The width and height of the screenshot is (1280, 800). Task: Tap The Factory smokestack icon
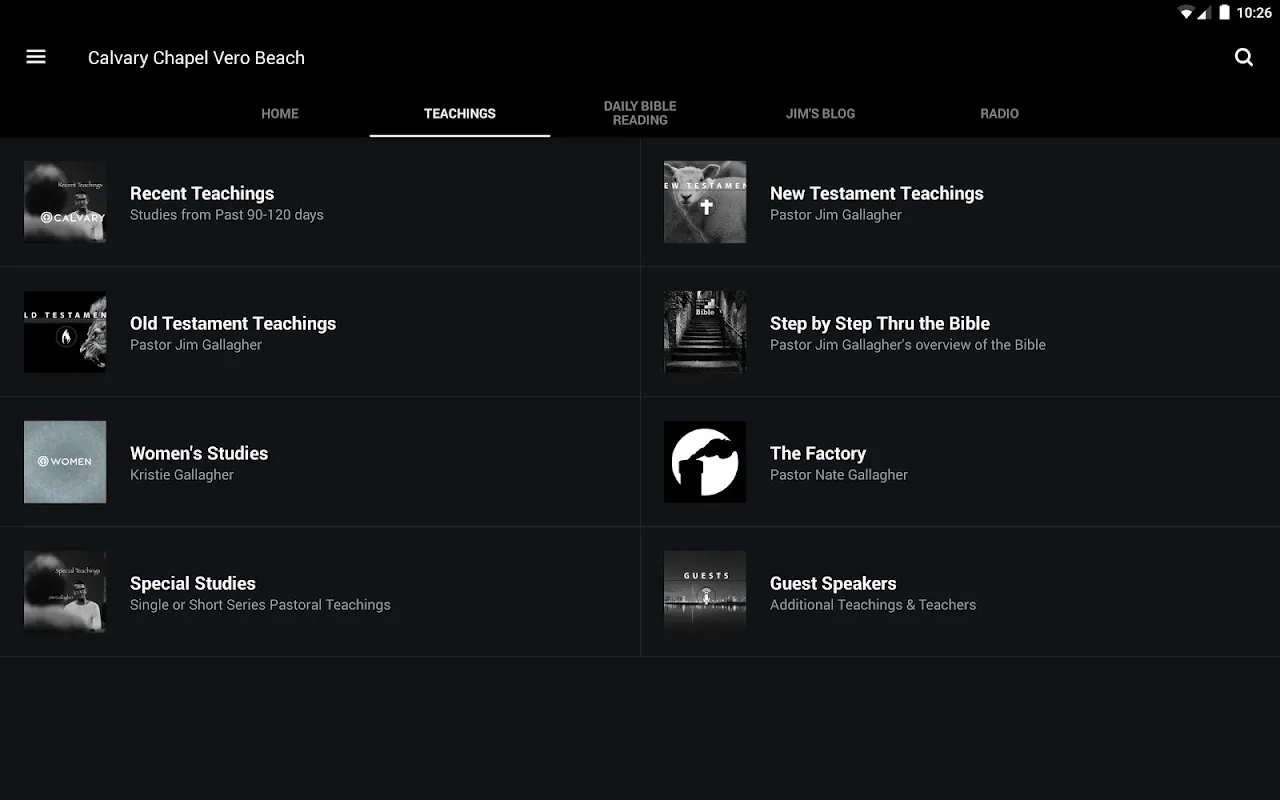click(705, 462)
